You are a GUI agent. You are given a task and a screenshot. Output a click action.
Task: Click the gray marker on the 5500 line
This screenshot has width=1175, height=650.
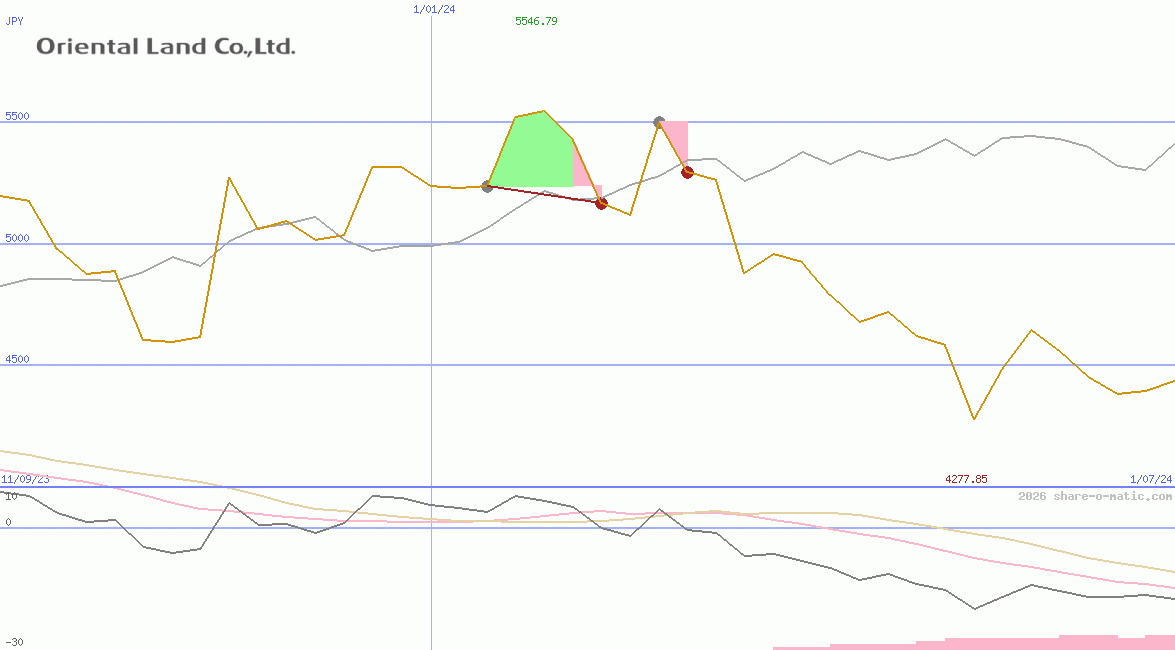(x=659, y=121)
